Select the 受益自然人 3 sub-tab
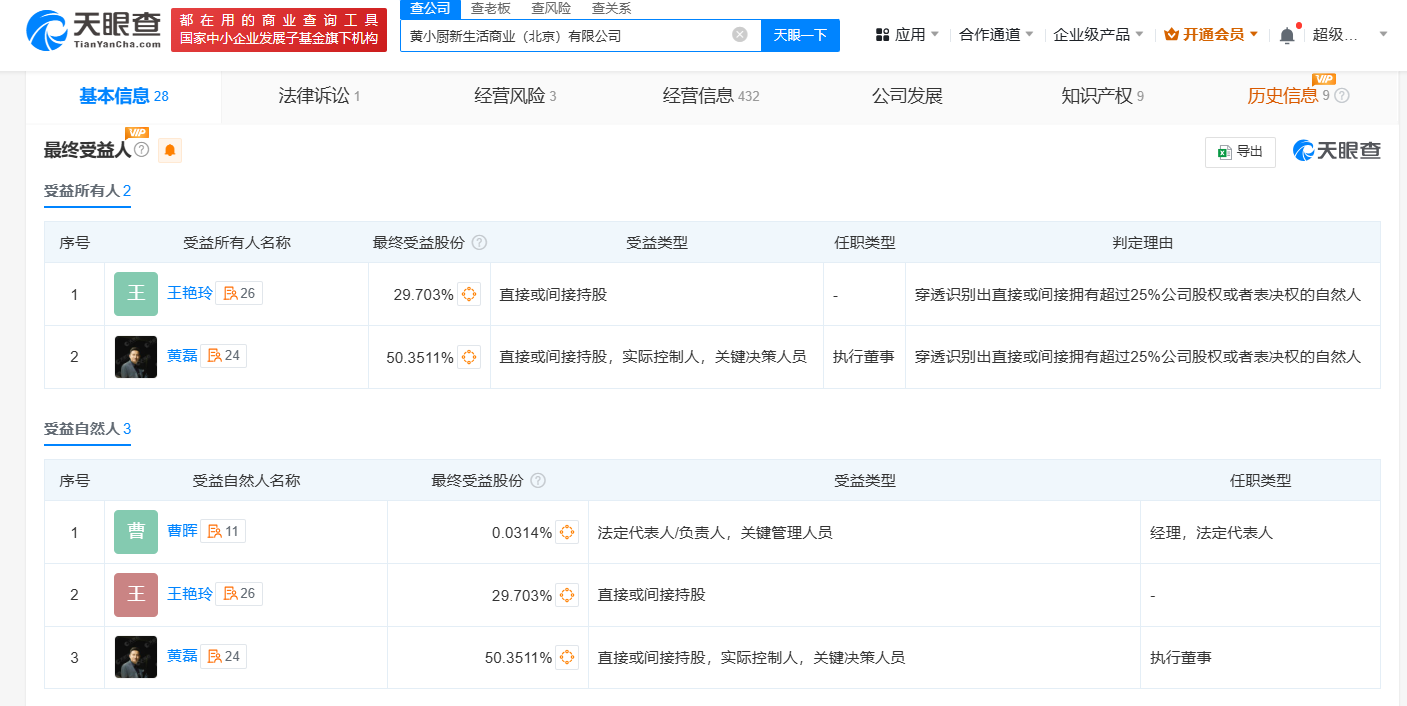 pos(88,428)
